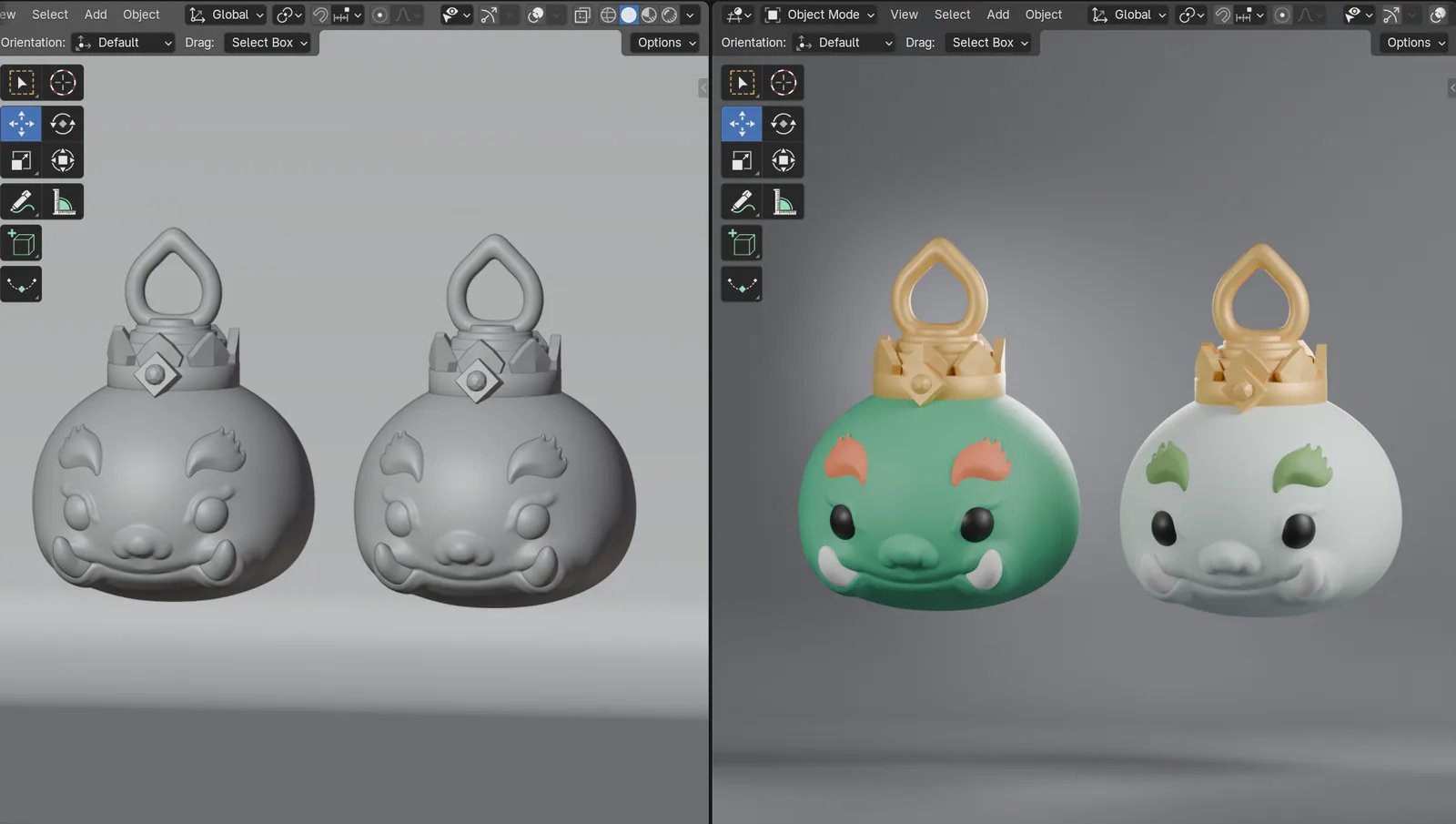Open Orientation Default dropdown in left viewport
Screen dimensions: 1456x824
click(x=124, y=43)
